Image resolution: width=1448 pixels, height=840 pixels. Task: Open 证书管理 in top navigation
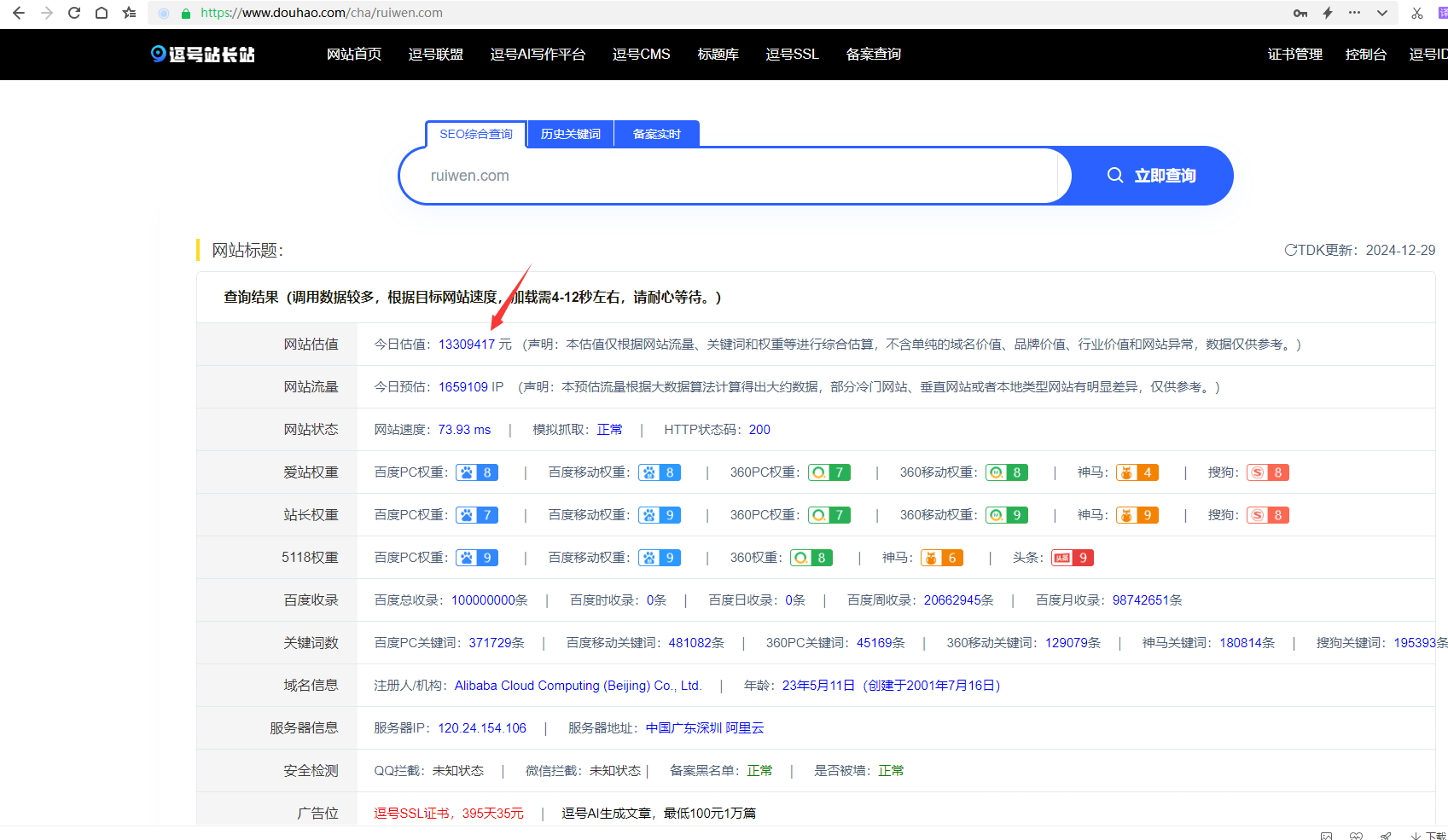1295,54
